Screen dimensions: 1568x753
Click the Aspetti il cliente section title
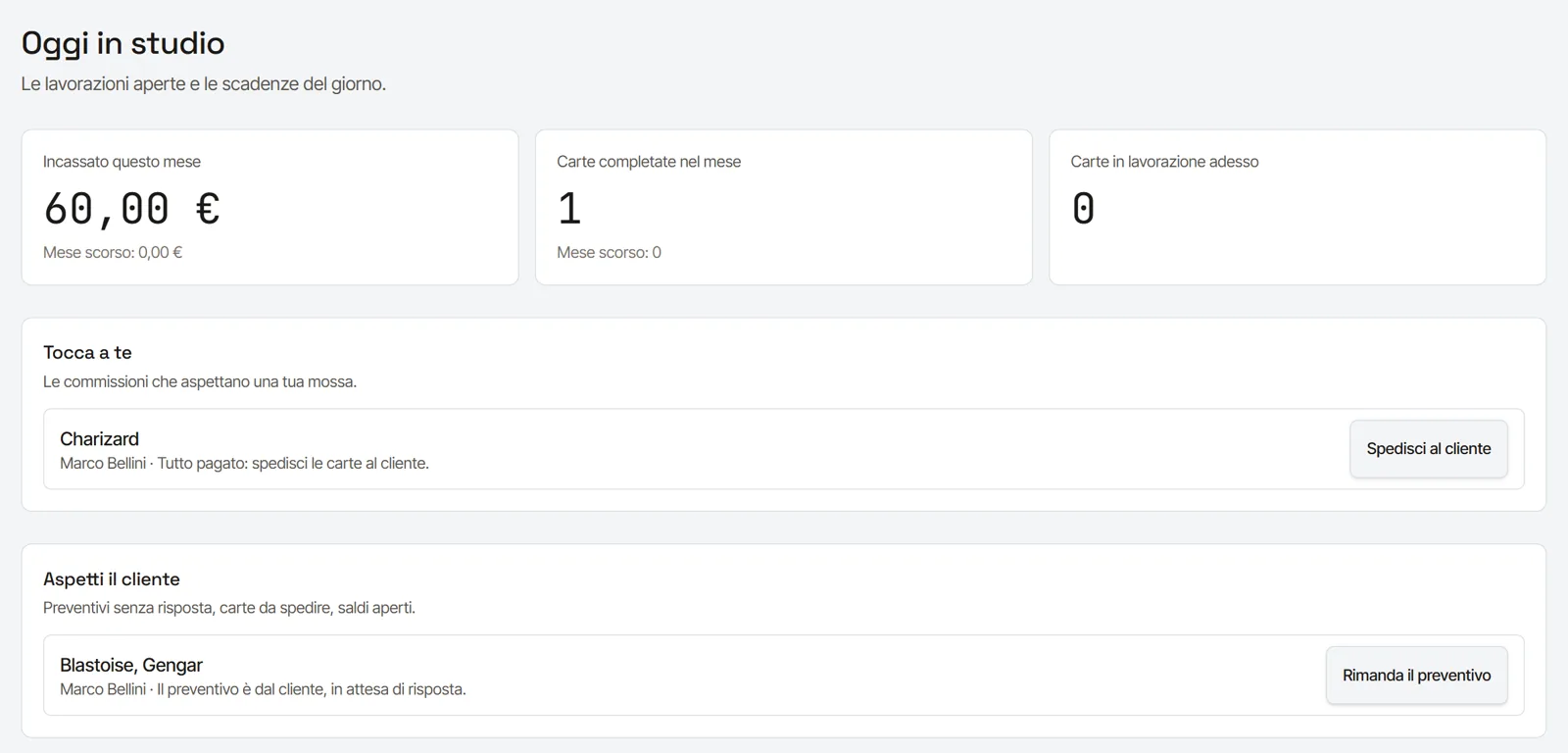coord(112,578)
